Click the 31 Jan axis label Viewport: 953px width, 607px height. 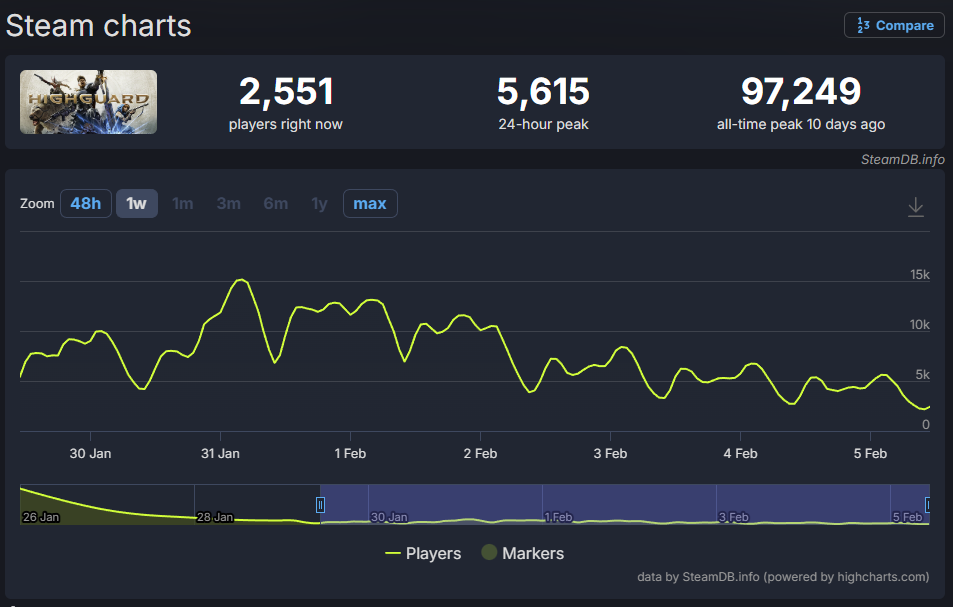220,453
